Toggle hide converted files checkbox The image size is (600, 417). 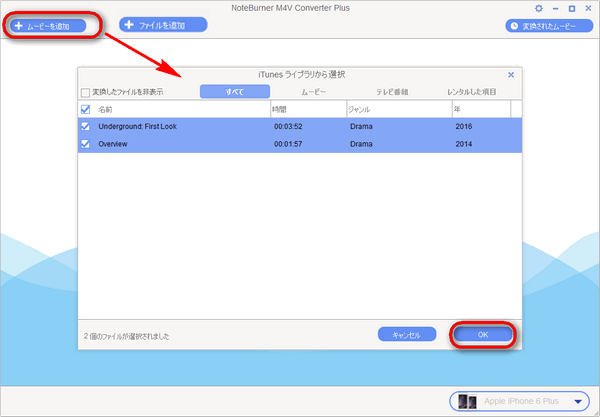[x=85, y=92]
